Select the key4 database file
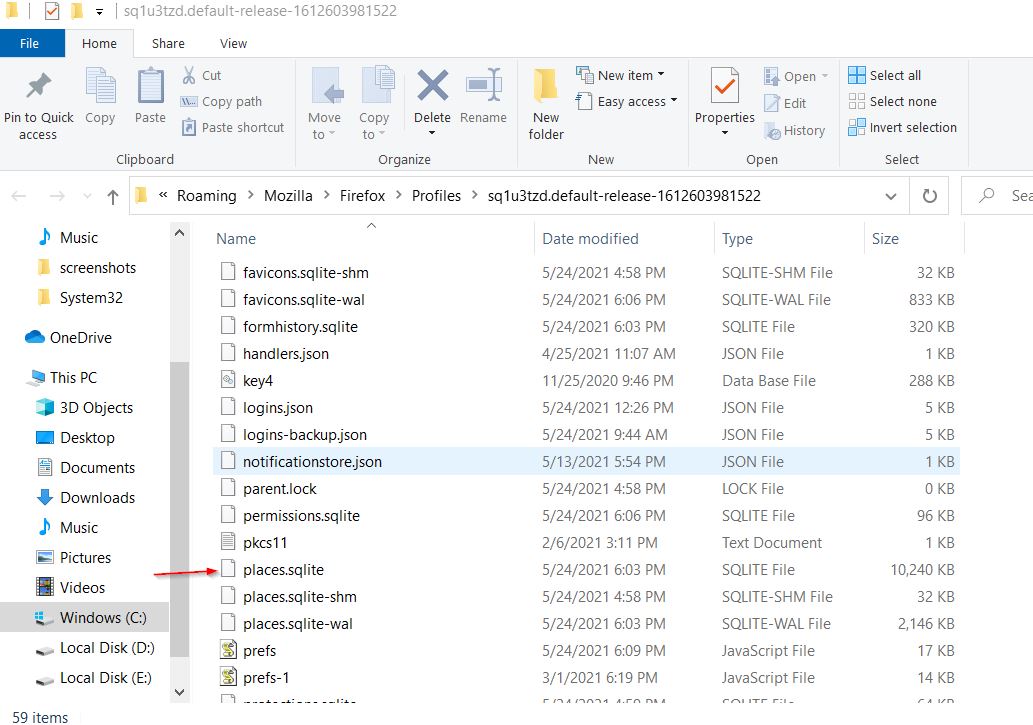 tap(586, 380)
